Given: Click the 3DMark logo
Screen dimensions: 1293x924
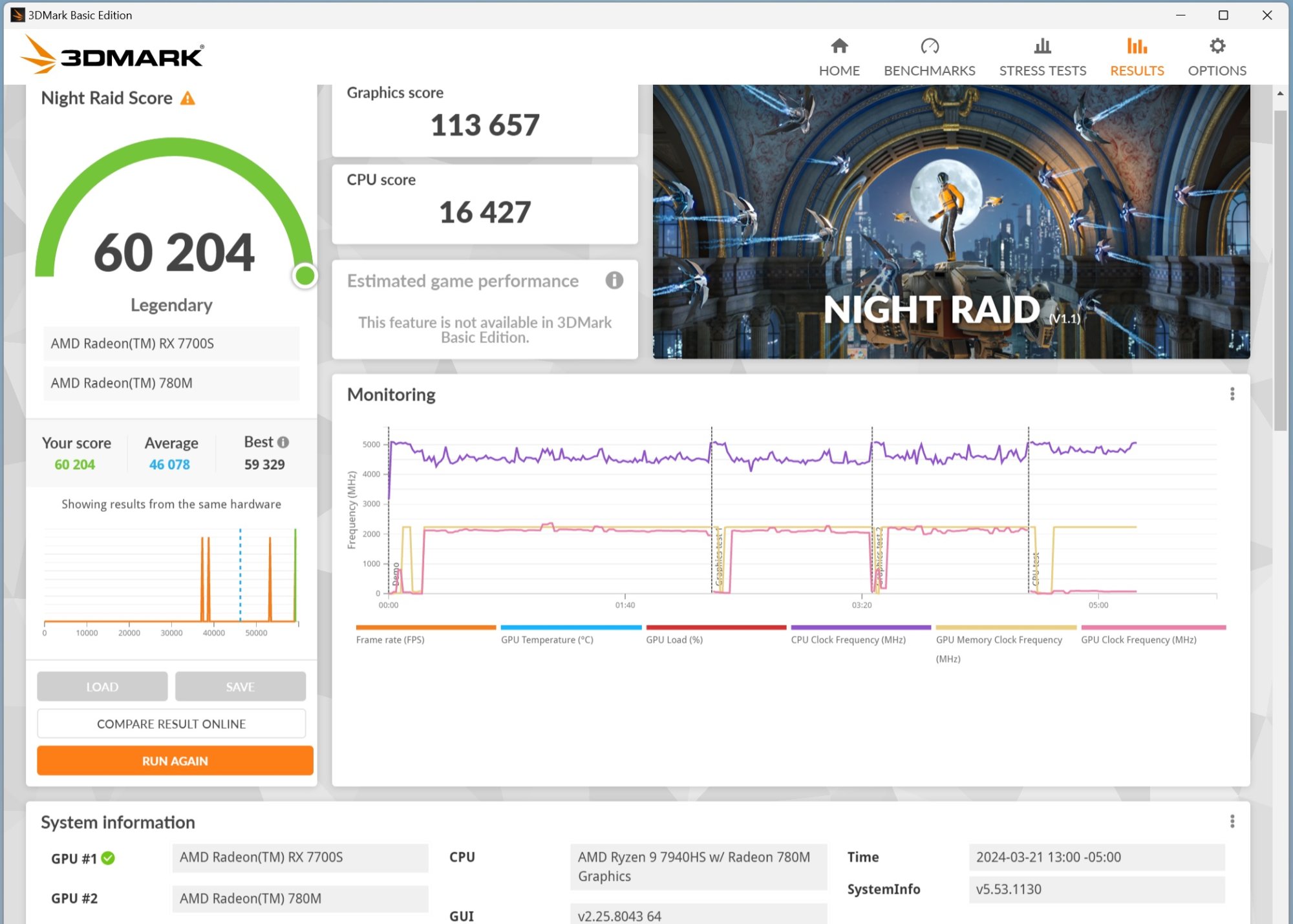Looking at the screenshot, I should click(x=112, y=56).
